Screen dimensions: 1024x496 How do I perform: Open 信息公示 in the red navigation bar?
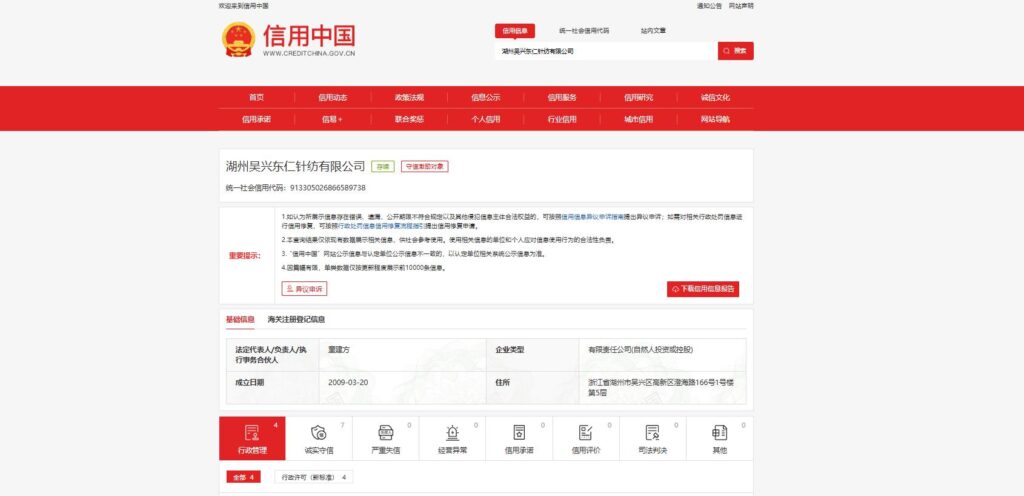click(486, 97)
